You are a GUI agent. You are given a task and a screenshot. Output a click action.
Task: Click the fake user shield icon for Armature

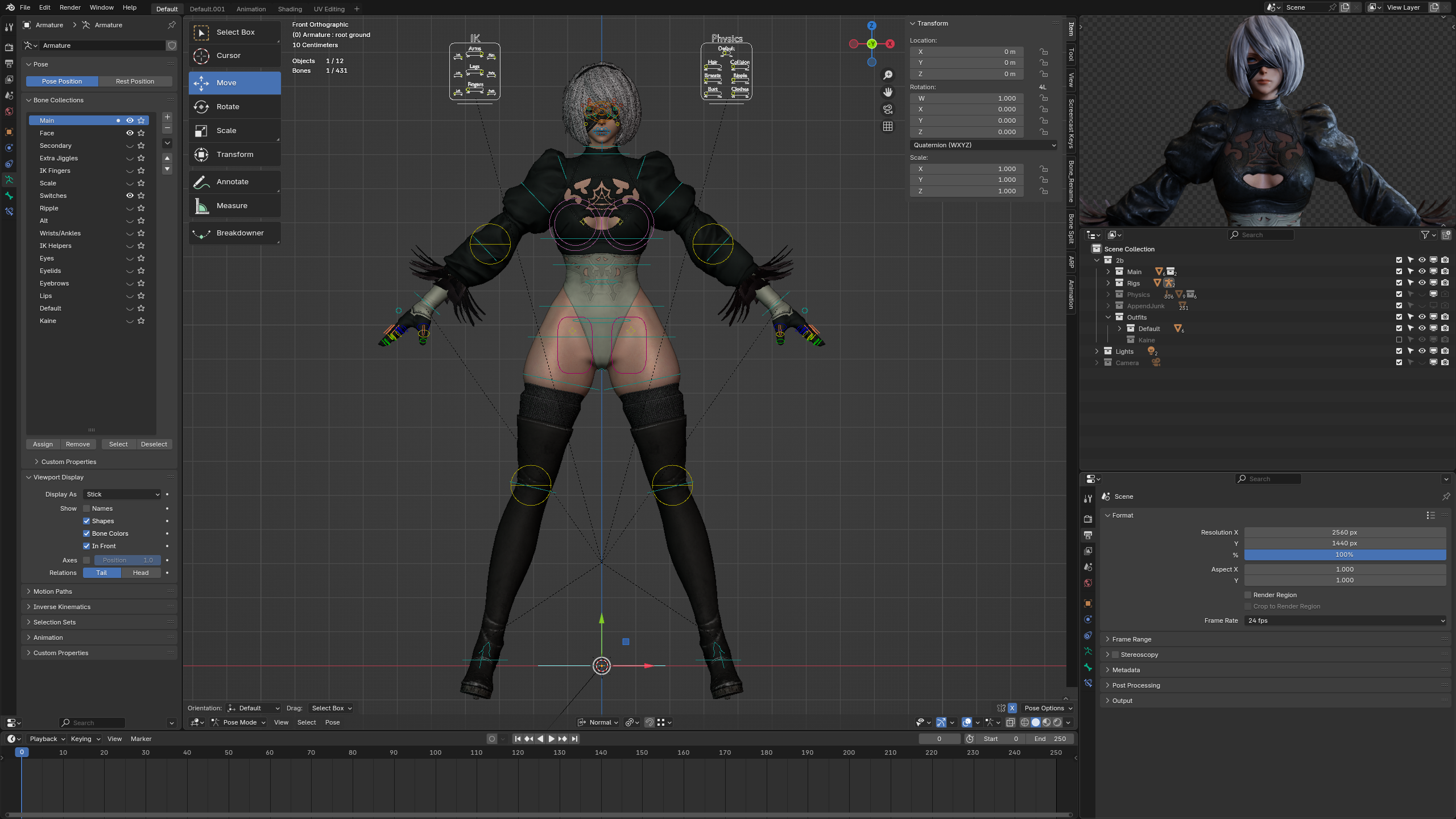point(172,45)
